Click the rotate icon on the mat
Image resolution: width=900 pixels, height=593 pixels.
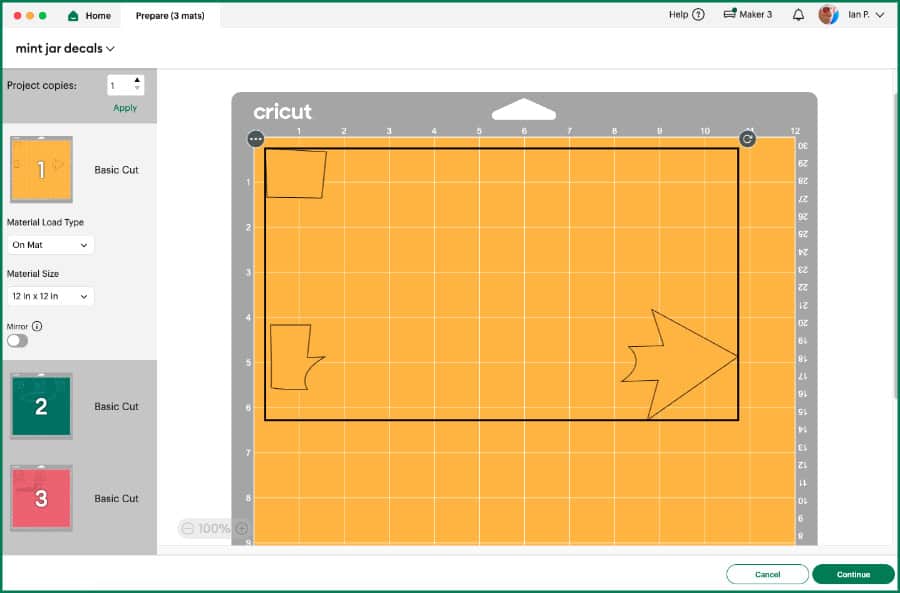(747, 139)
